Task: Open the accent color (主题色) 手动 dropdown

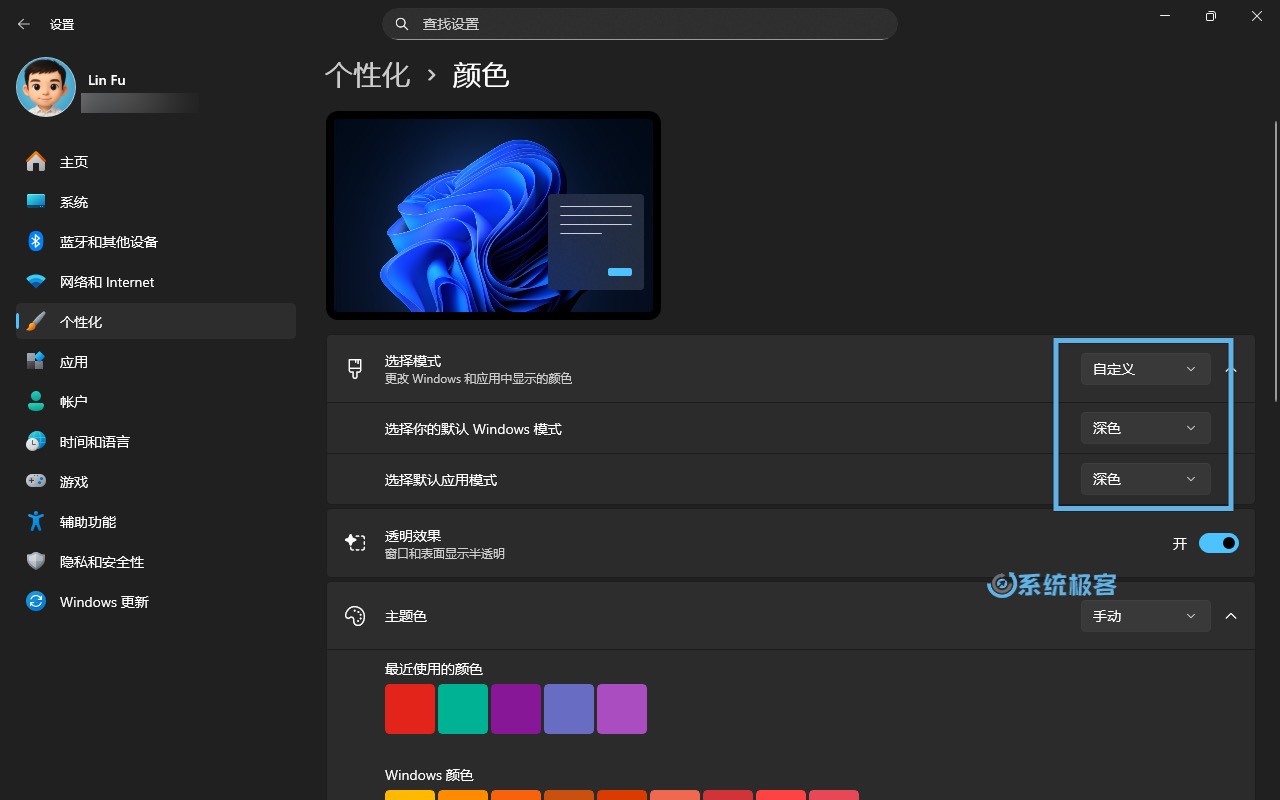Action: [x=1145, y=616]
